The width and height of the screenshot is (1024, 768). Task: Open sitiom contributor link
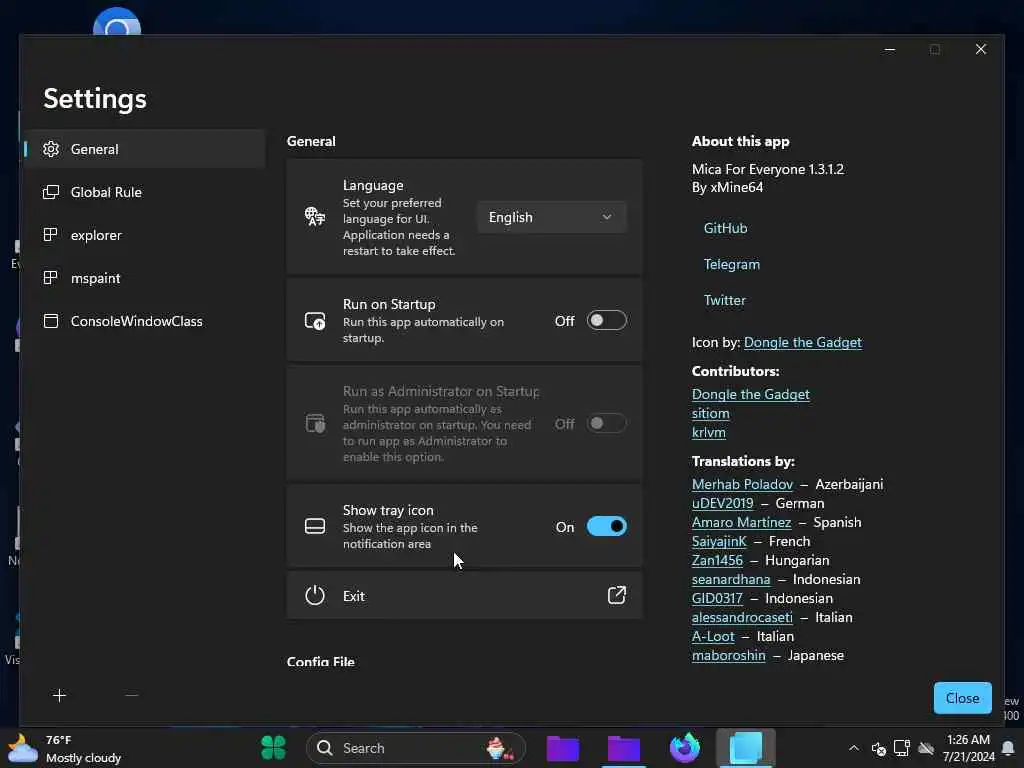tap(711, 413)
